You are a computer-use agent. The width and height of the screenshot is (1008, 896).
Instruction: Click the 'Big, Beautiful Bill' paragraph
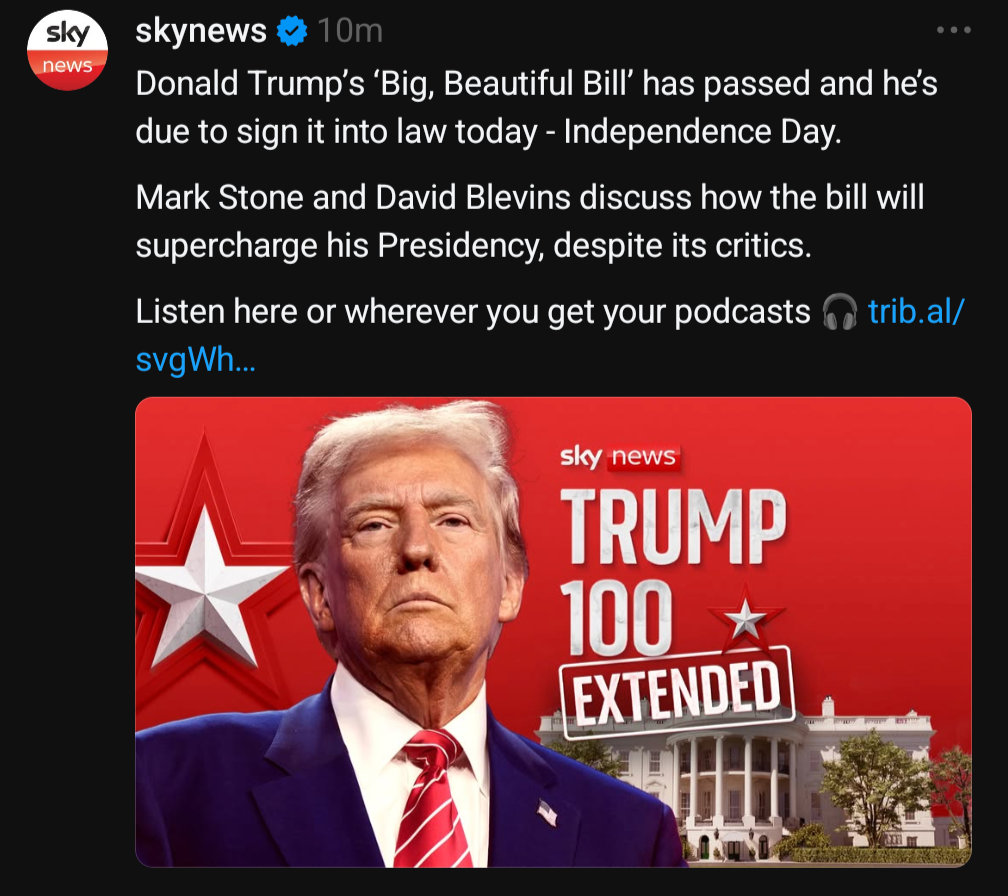click(537, 107)
